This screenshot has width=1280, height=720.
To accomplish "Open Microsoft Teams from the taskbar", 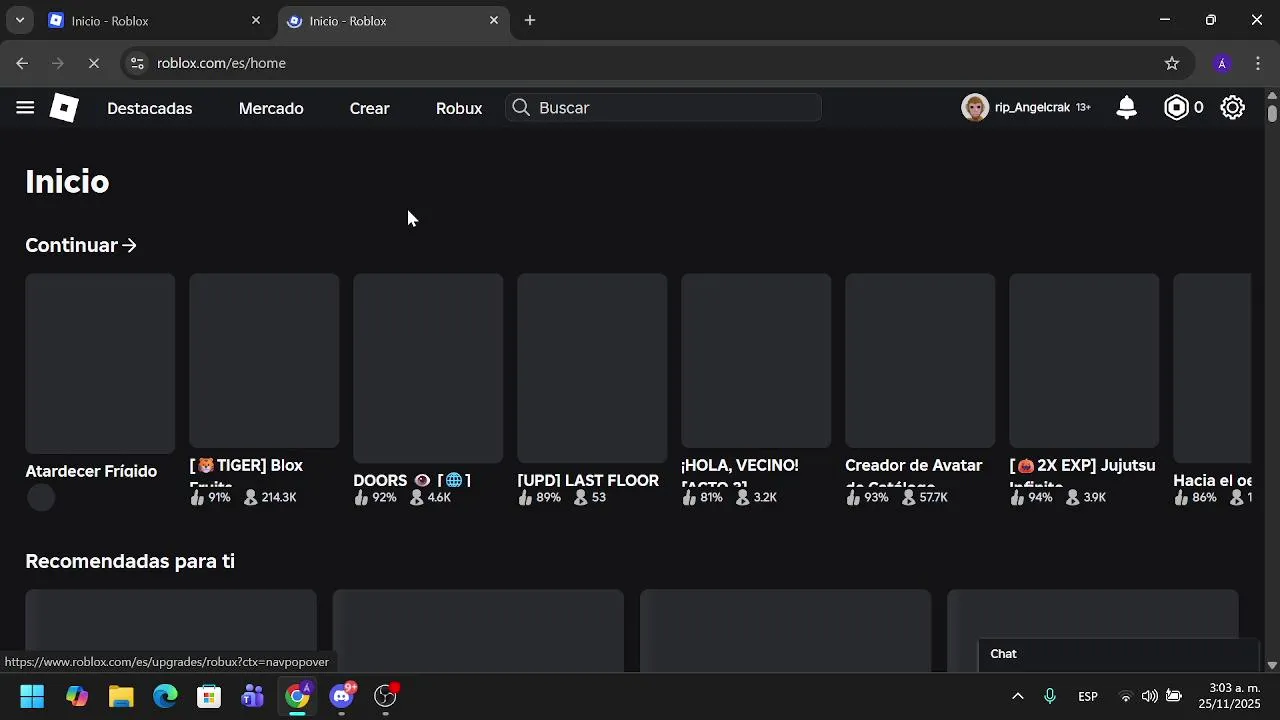I will click(x=253, y=696).
